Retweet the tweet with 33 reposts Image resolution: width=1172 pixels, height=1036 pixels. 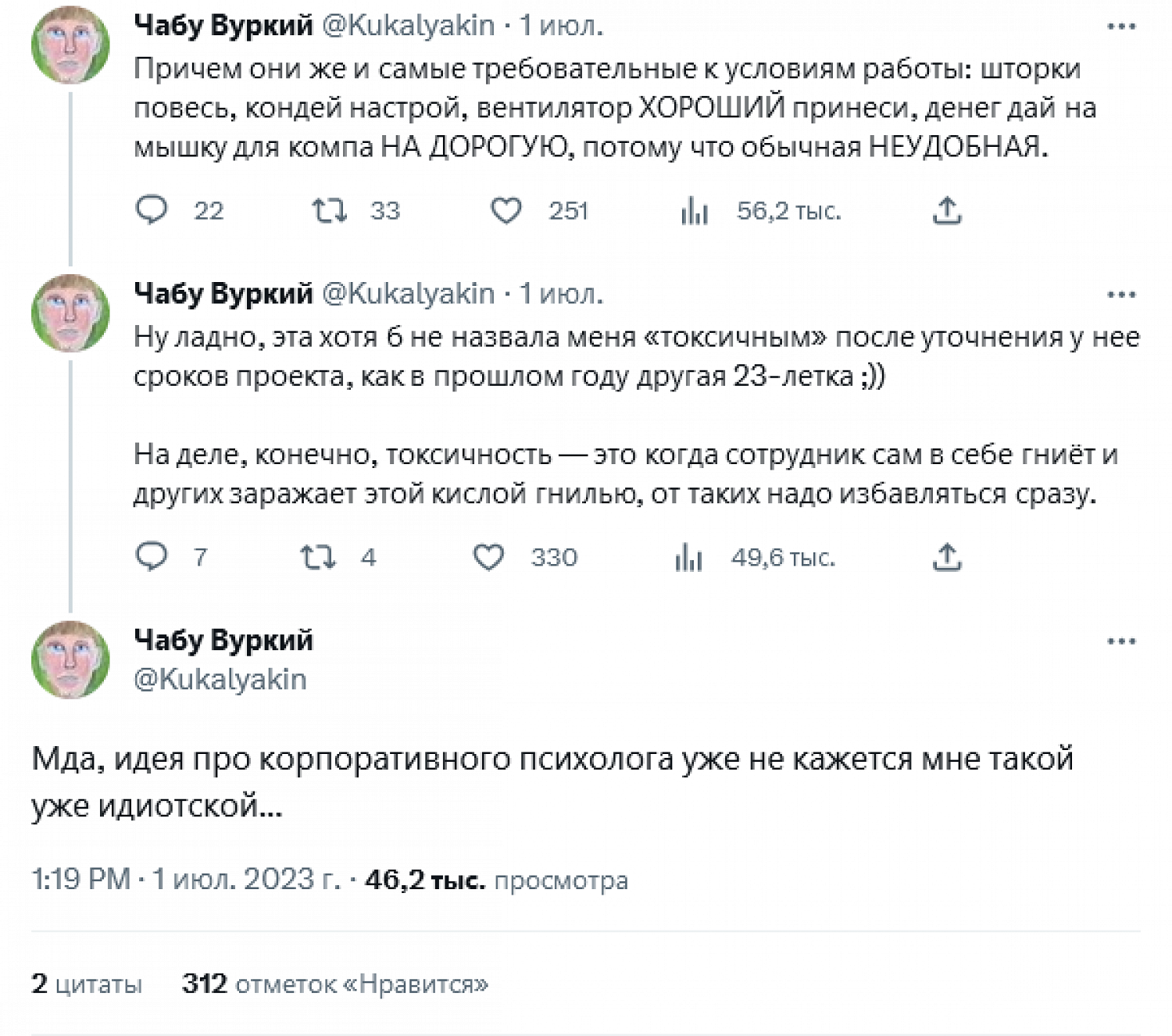[x=329, y=210]
